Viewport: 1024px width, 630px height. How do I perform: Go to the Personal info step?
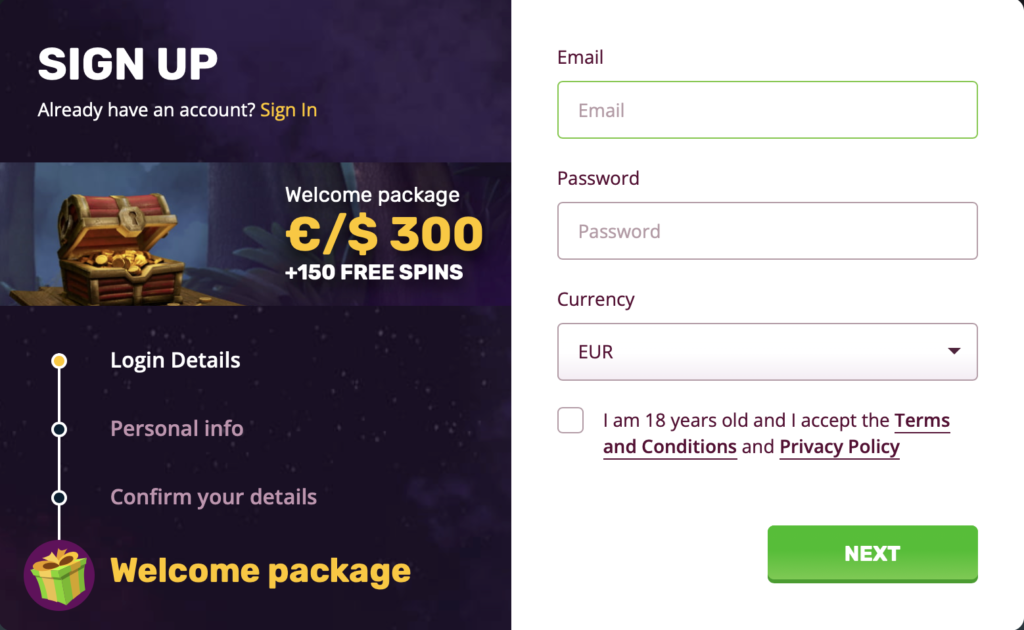tap(177, 429)
